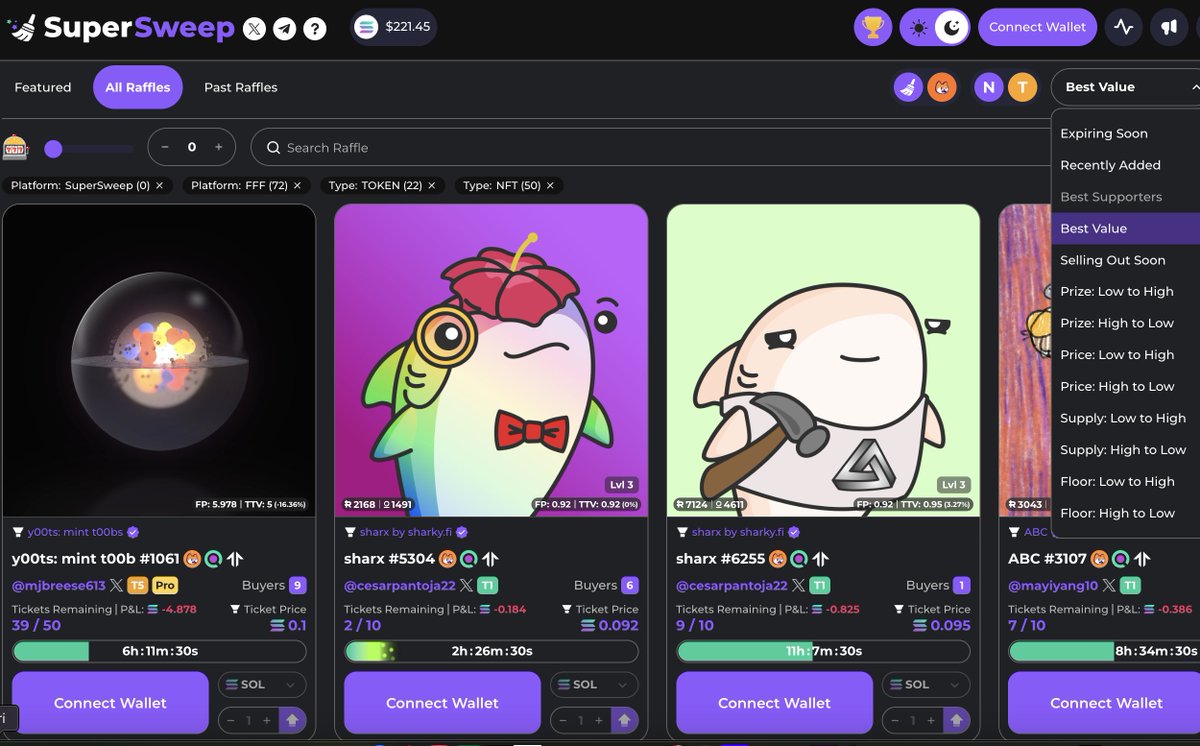The image size is (1200, 746).
Task: Click Connect Wallet on sharx #6255 card
Action: point(774,703)
